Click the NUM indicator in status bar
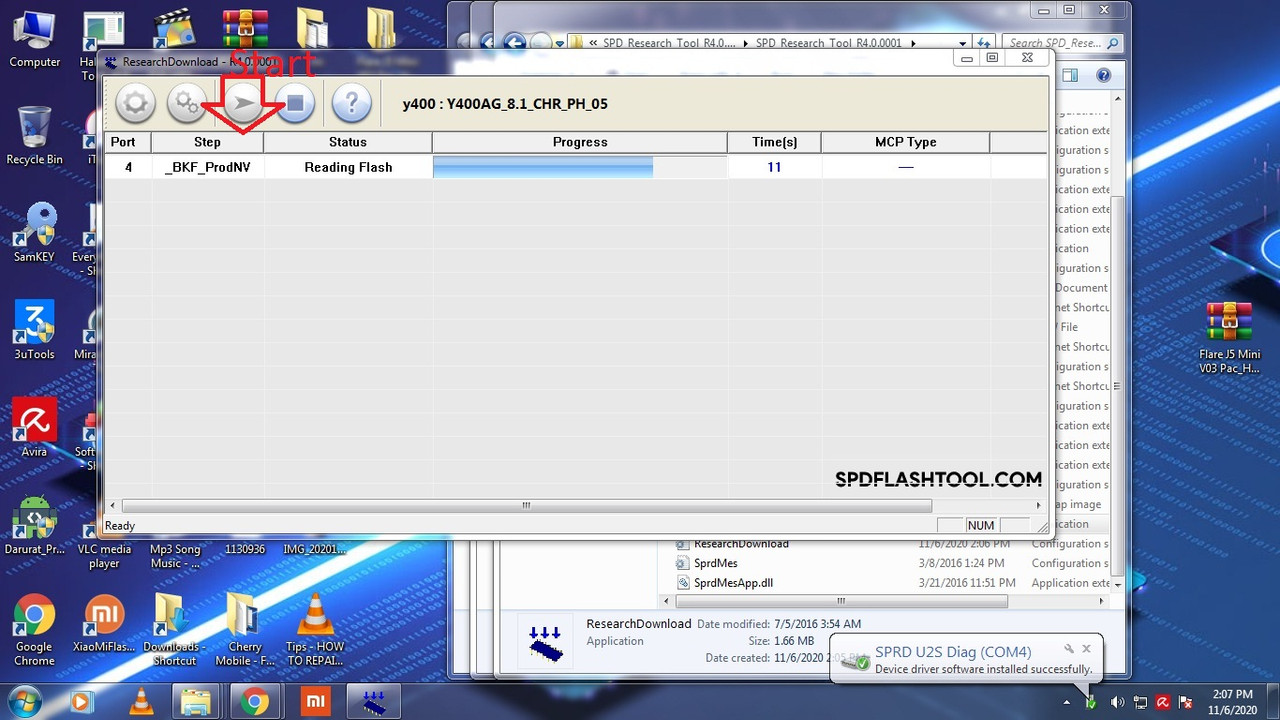Image resolution: width=1280 pixels, height=720 pixels. click(x=981, y=526)
